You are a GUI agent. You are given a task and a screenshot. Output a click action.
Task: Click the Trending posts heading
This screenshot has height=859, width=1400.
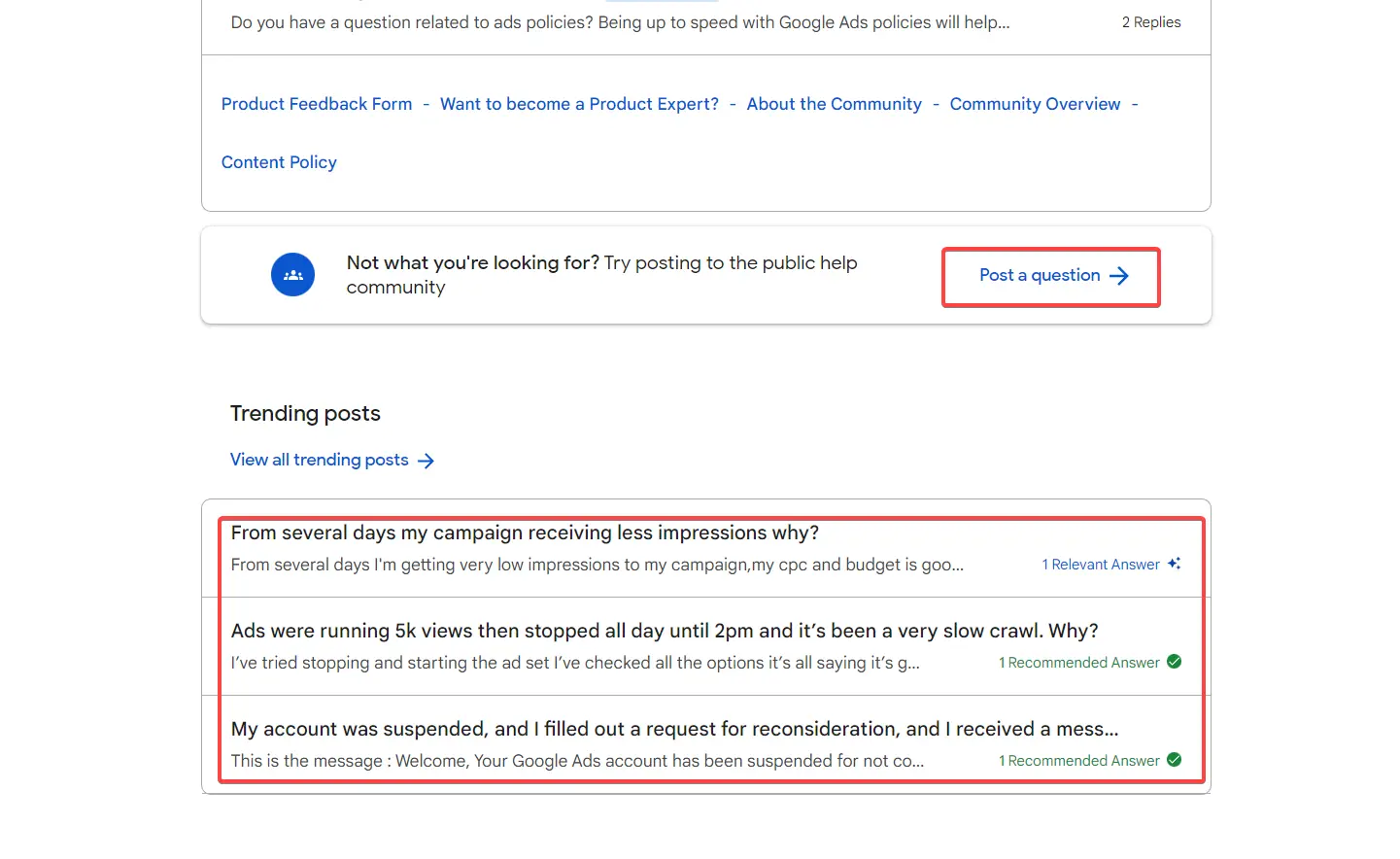pos(305,413)
